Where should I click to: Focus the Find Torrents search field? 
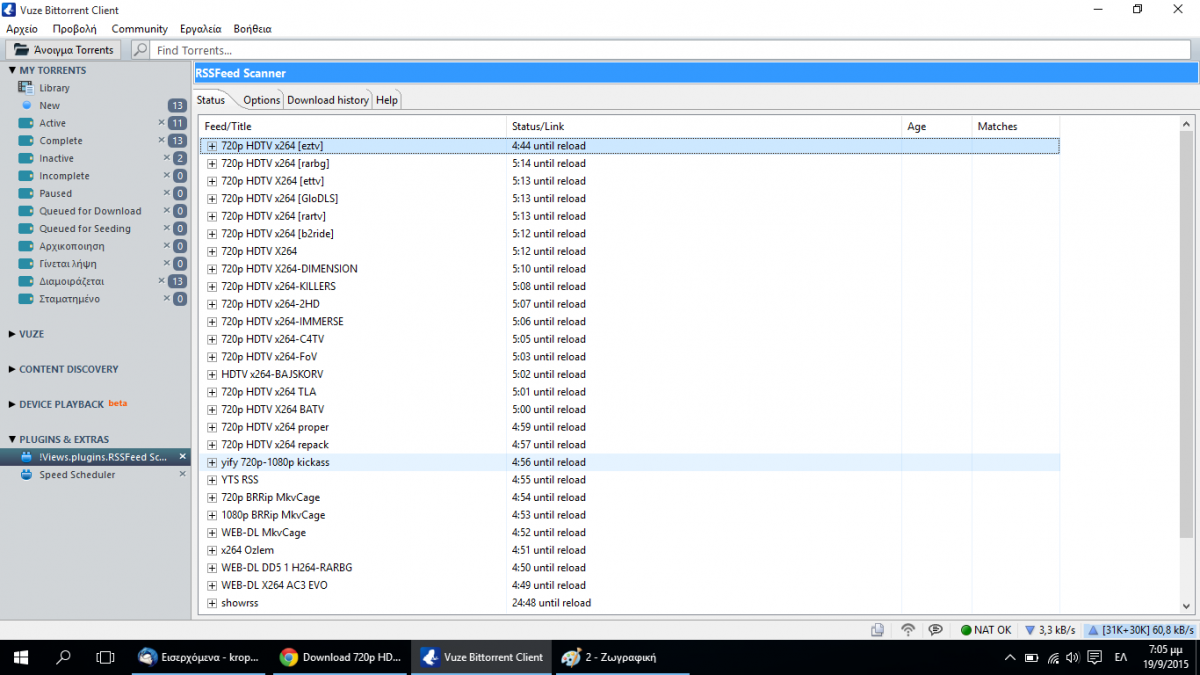tap(672, 50)
